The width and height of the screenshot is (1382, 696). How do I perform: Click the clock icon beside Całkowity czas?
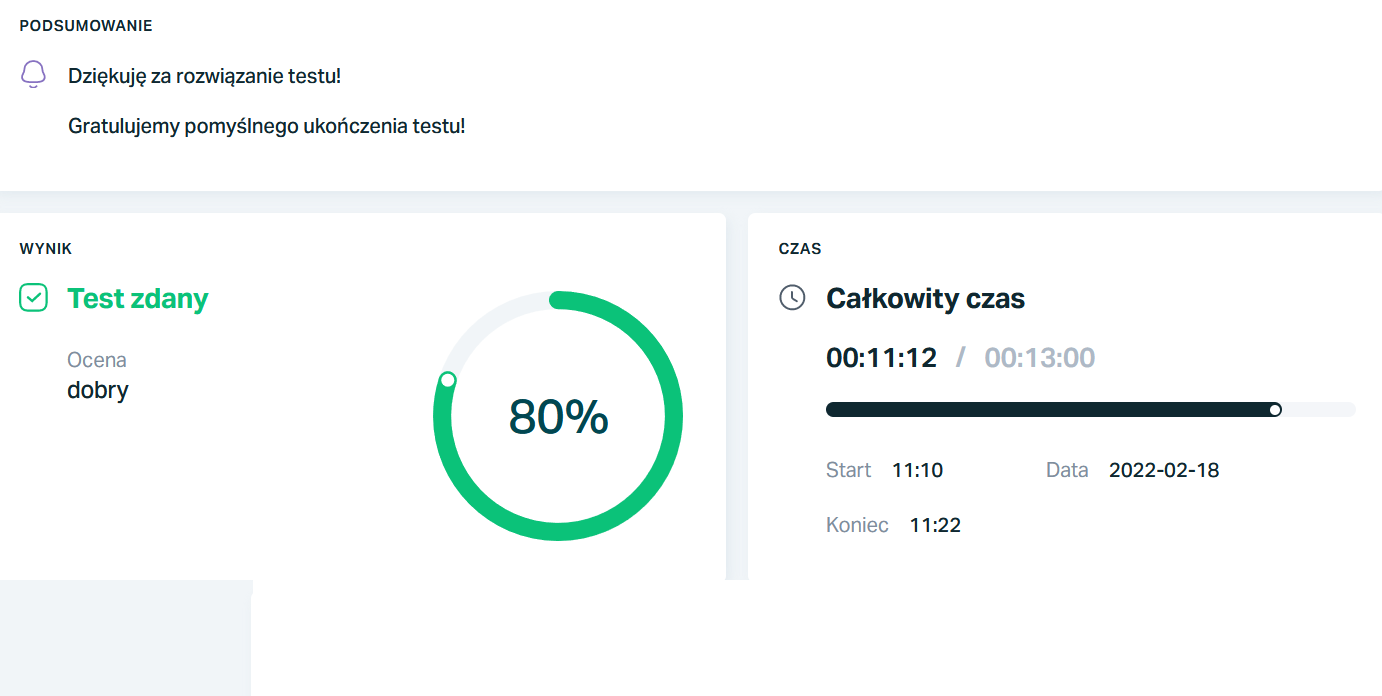coord(792,298)
